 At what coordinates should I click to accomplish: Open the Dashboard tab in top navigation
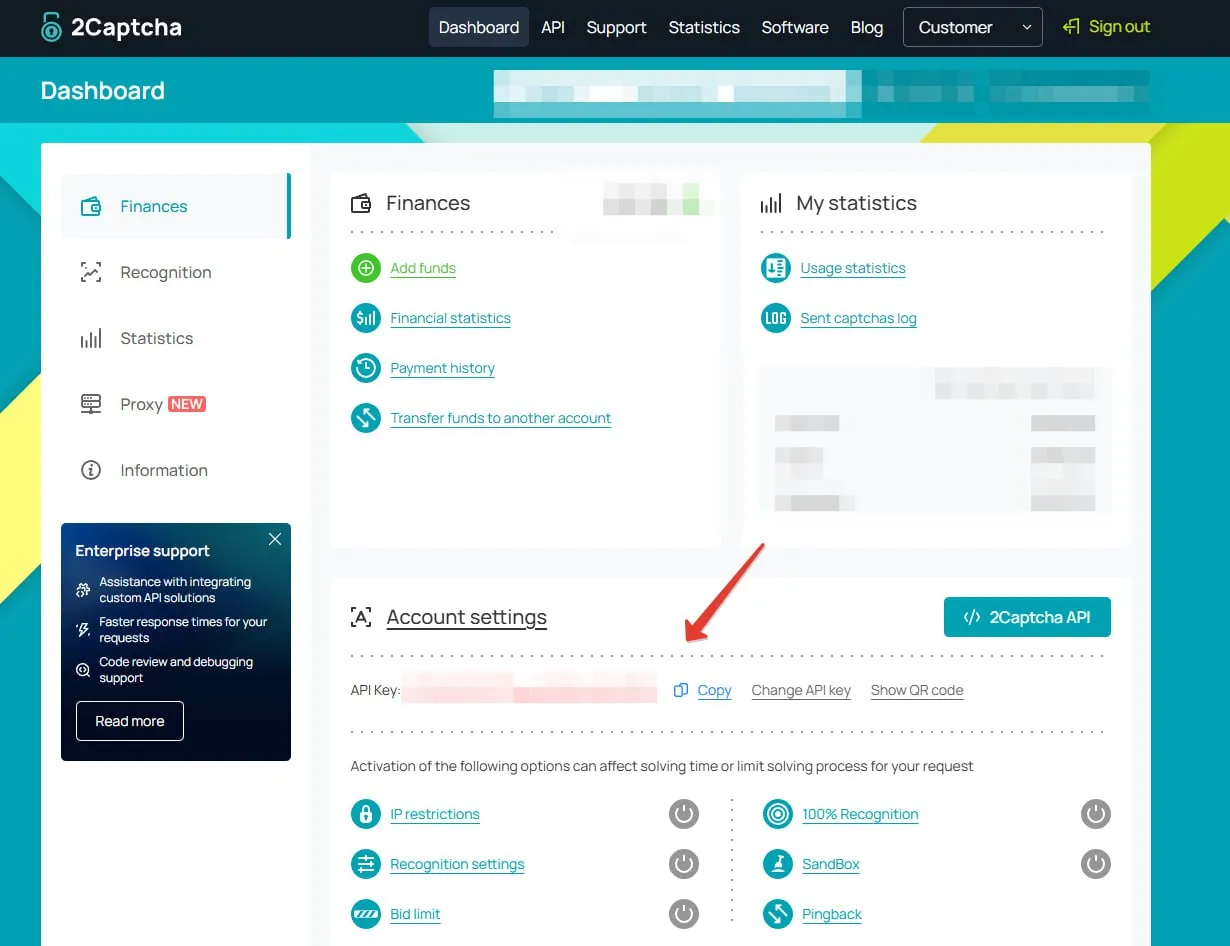[479, 27]
